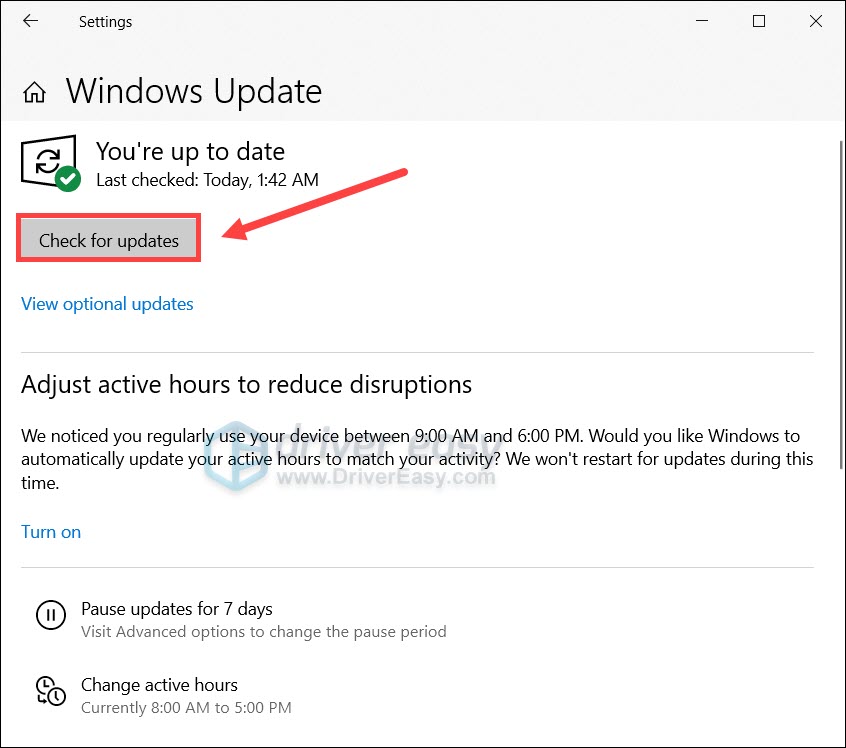
Task: Maximize the Settings window
Action: pos(759,21)
